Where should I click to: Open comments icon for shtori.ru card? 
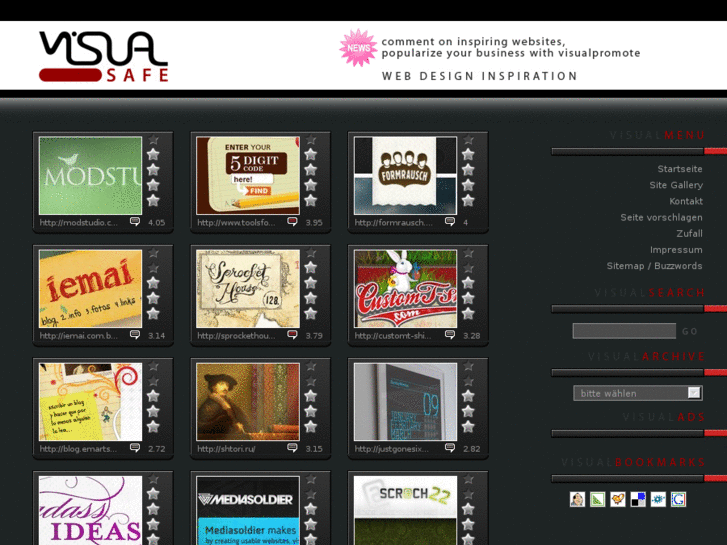pos(292,448)
